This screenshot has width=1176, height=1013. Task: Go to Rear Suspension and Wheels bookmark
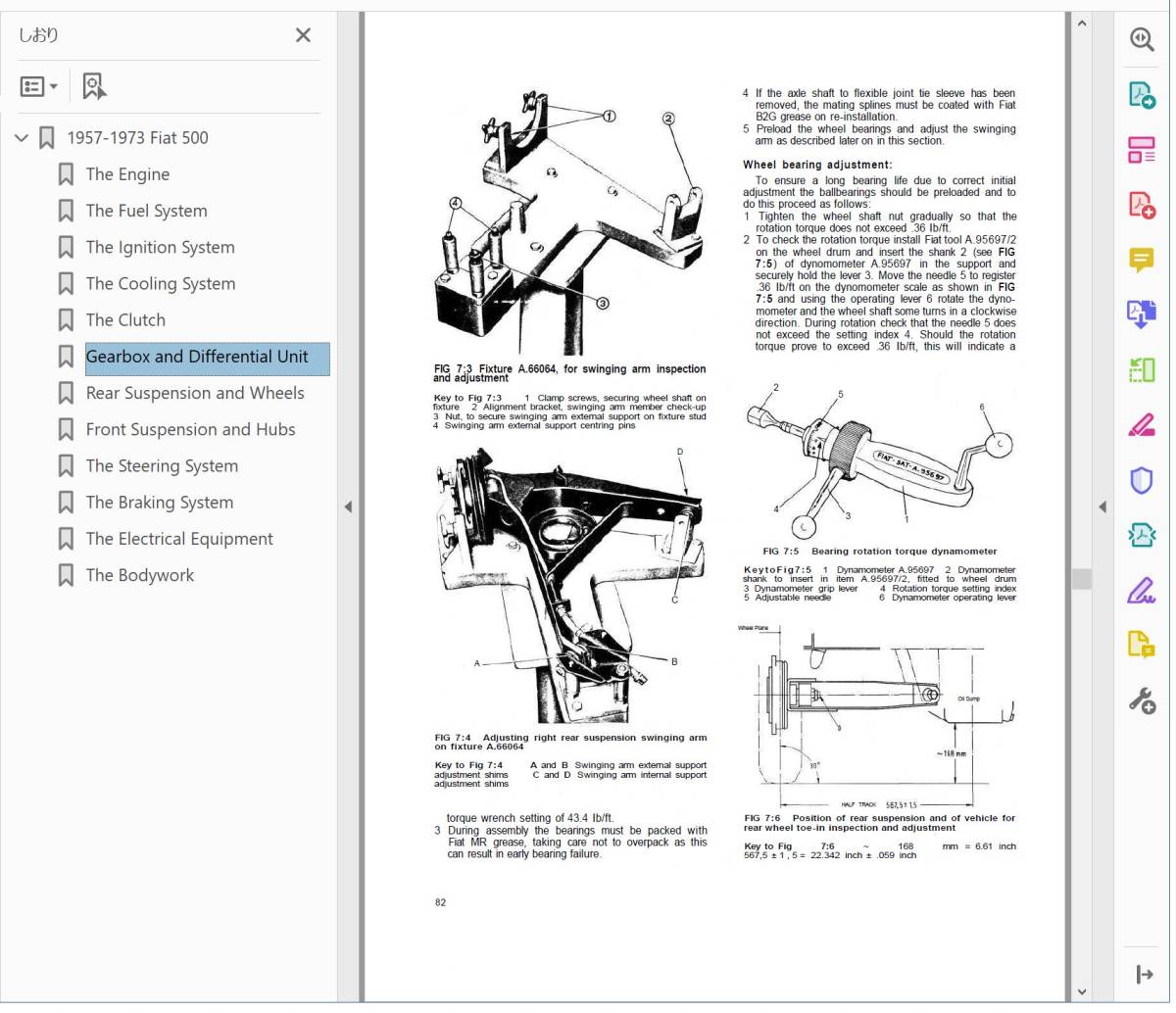click(x=195, y=393)
